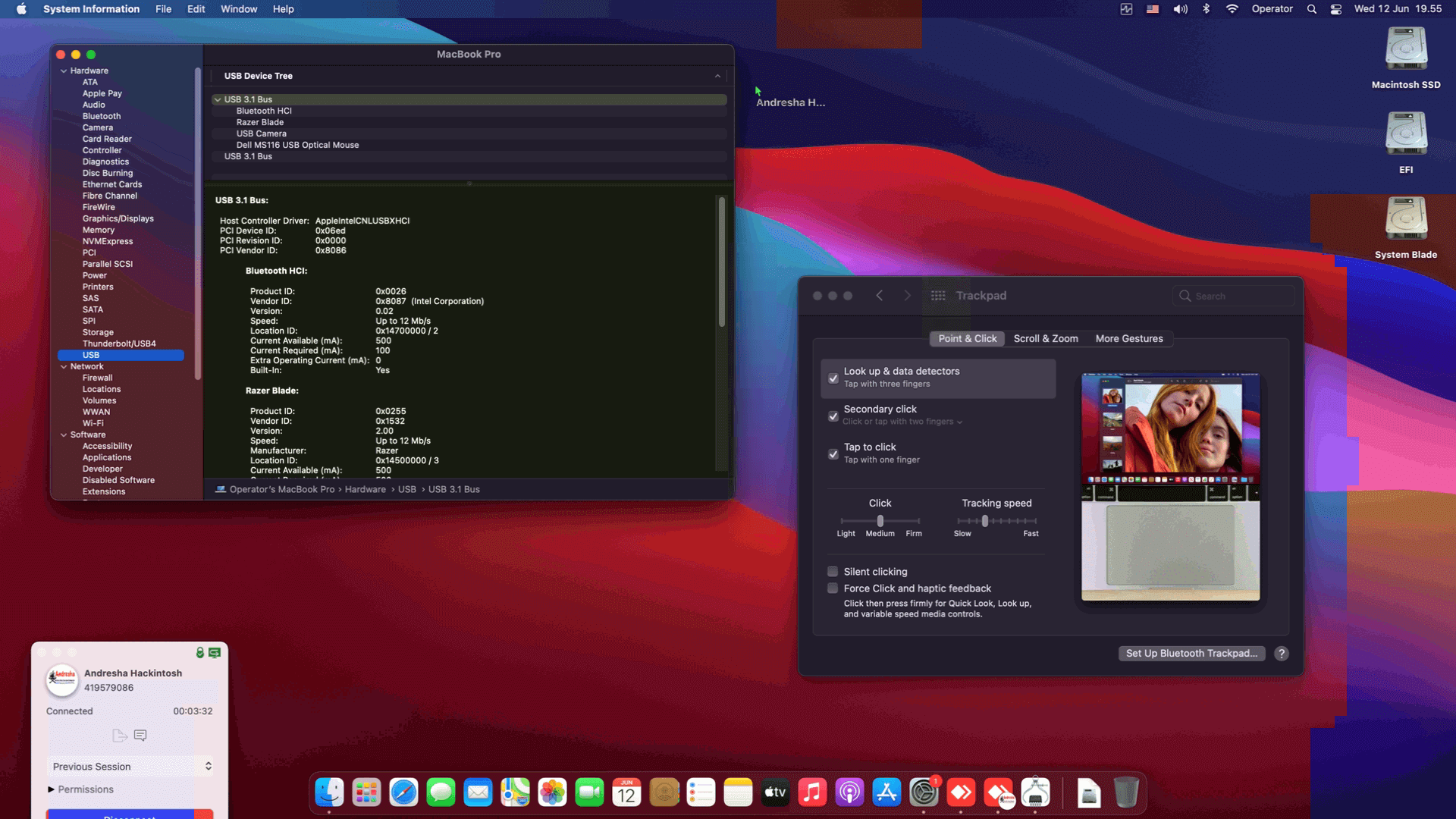Enable Force Click and haptic feedback
Viewport: 1456px width, 819px height.
[x=833, y=588]
